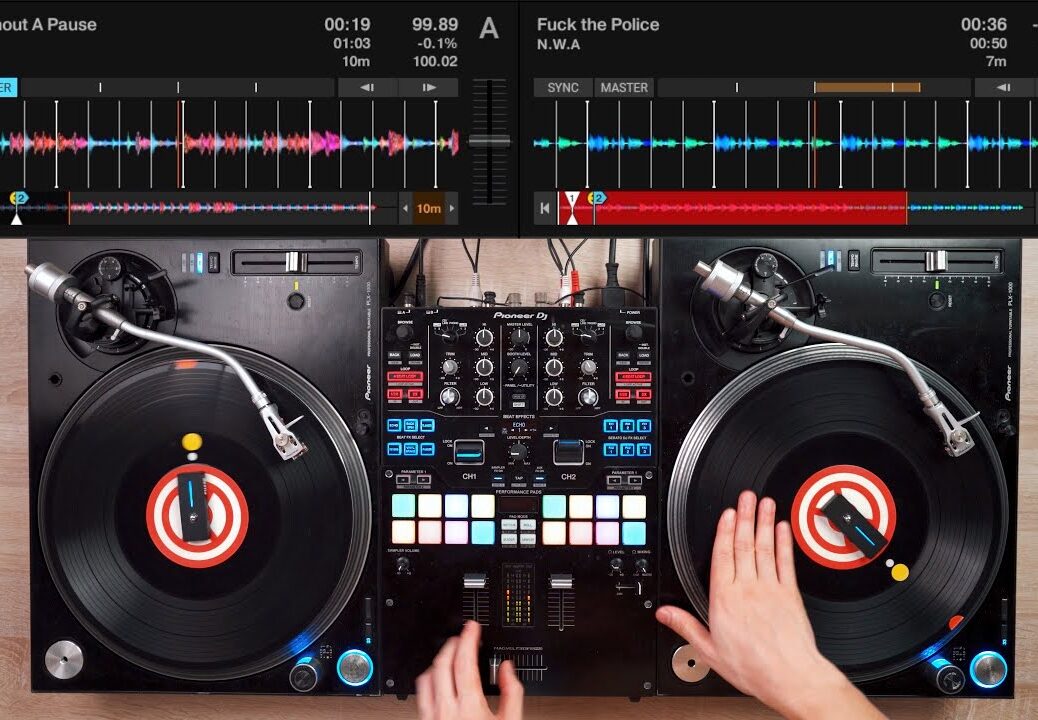Click the CH2 channel fader cap

(x=561, y=581)
